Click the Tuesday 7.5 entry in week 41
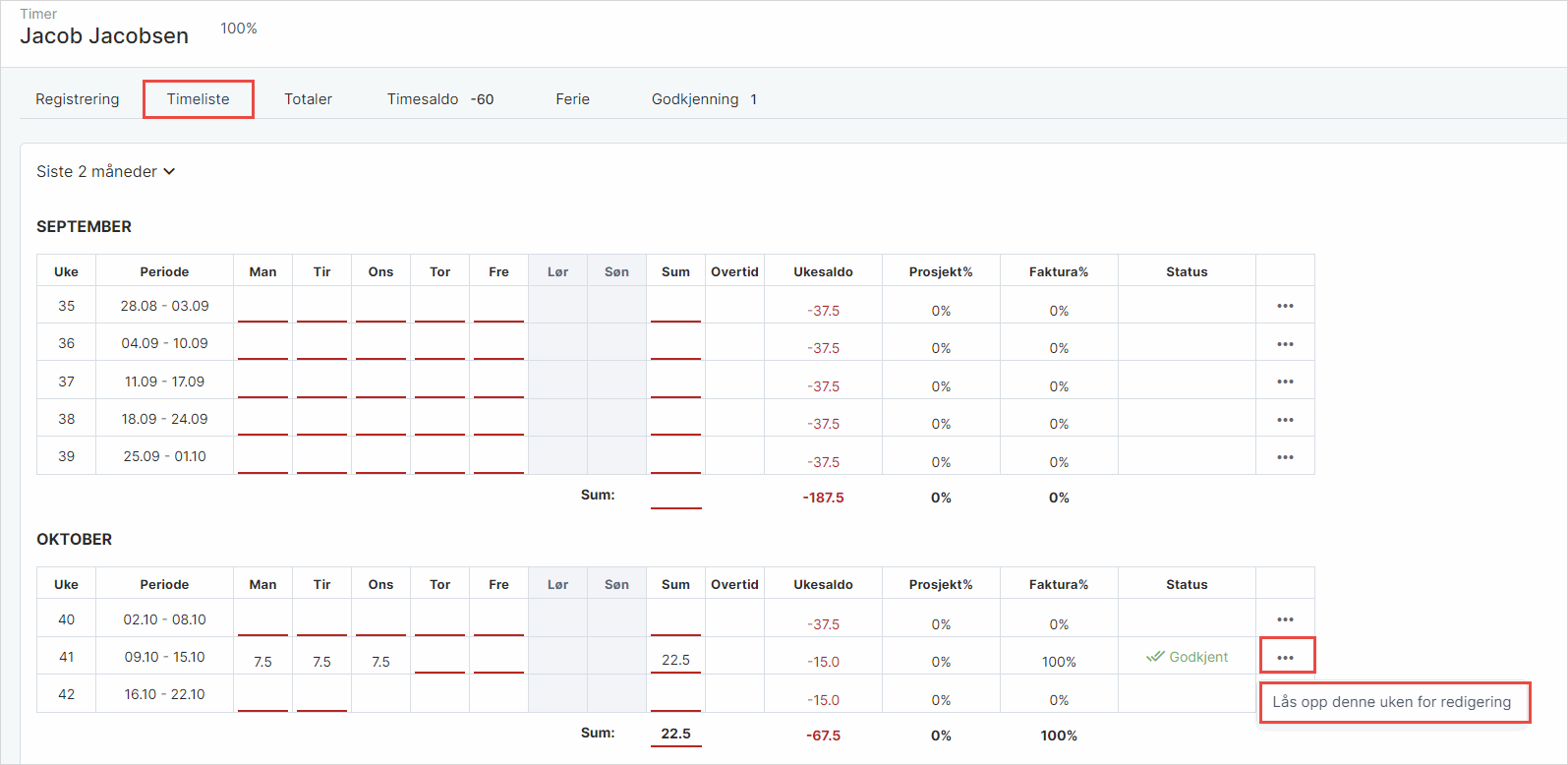The height and width of the screenshot is (765, 1568). pos(321,661)
